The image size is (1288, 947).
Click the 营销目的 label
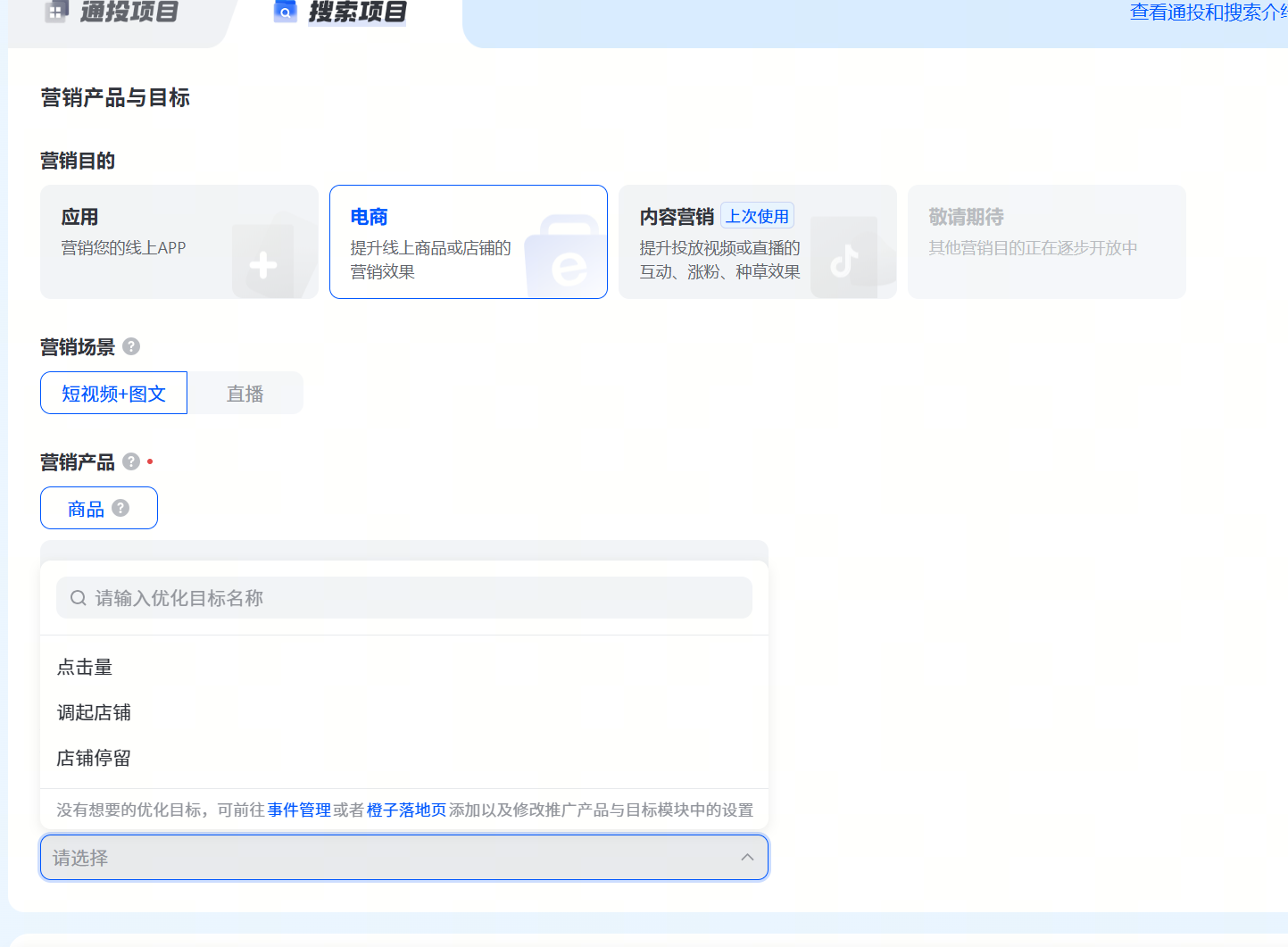pyautogui.click(x=78, y=161)
